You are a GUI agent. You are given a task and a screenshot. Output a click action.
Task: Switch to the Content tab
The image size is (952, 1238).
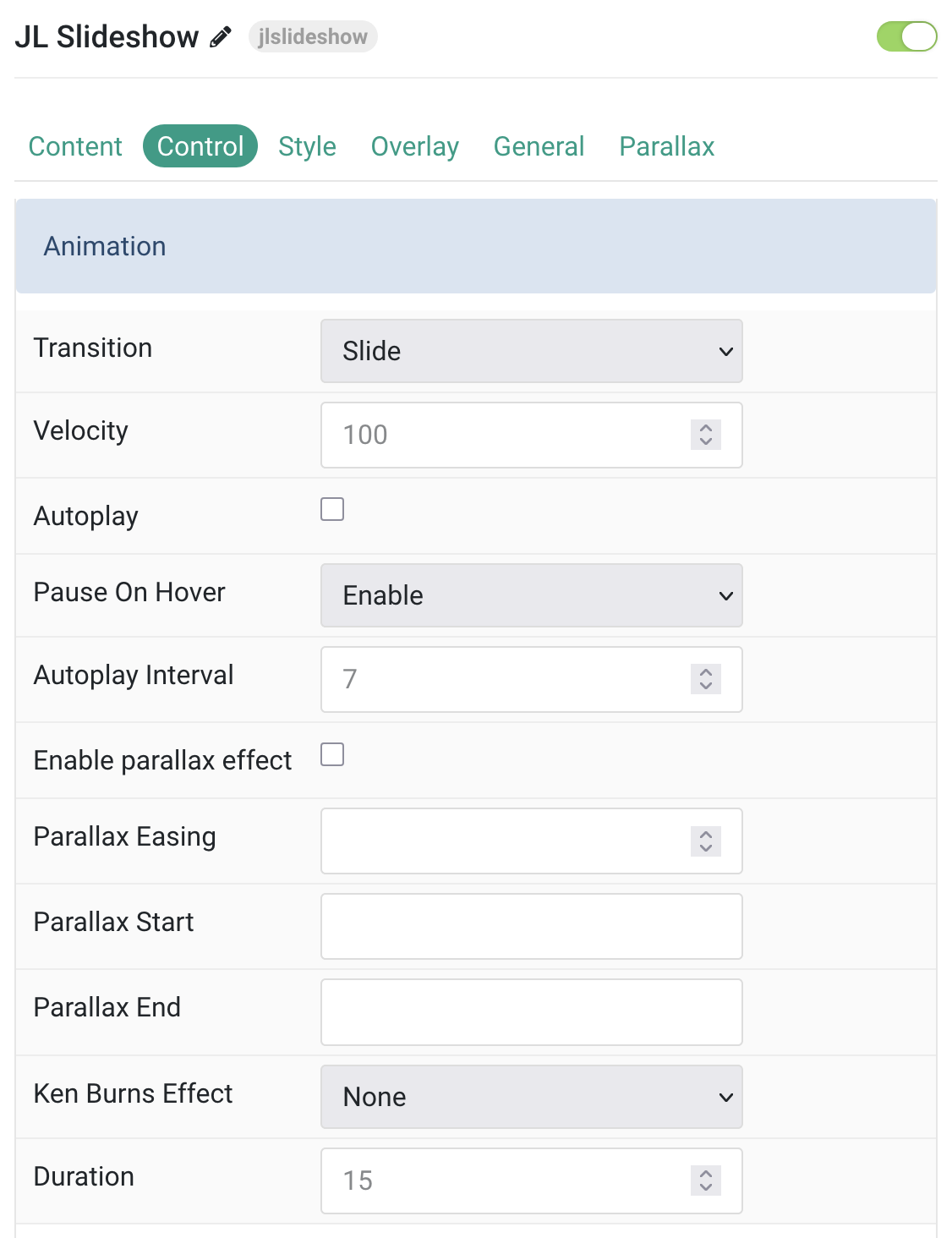(75, 146)
